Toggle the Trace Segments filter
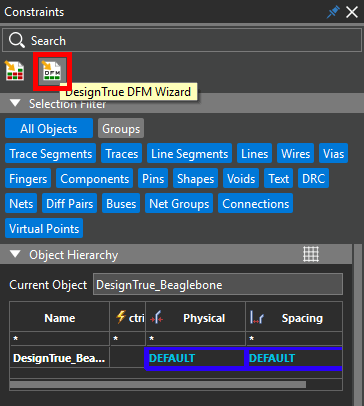The width and height of the screenshot is (364, 406). pos(51,153)
